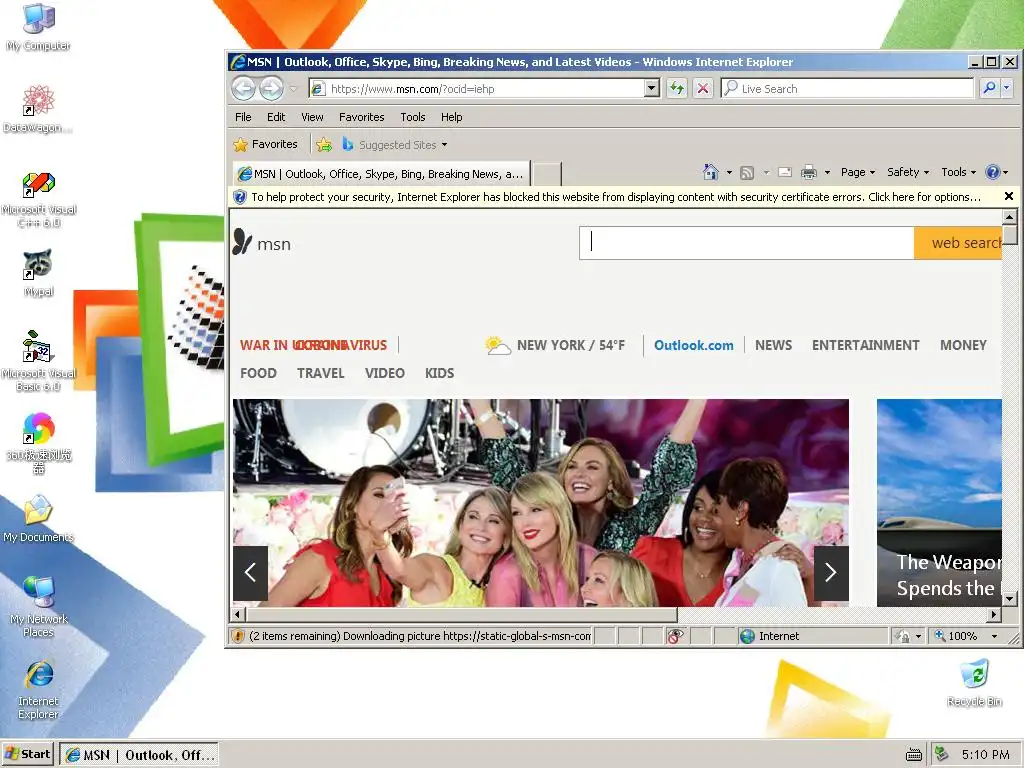Click Add to Favorites Bar icon

(x=324, y=144)
